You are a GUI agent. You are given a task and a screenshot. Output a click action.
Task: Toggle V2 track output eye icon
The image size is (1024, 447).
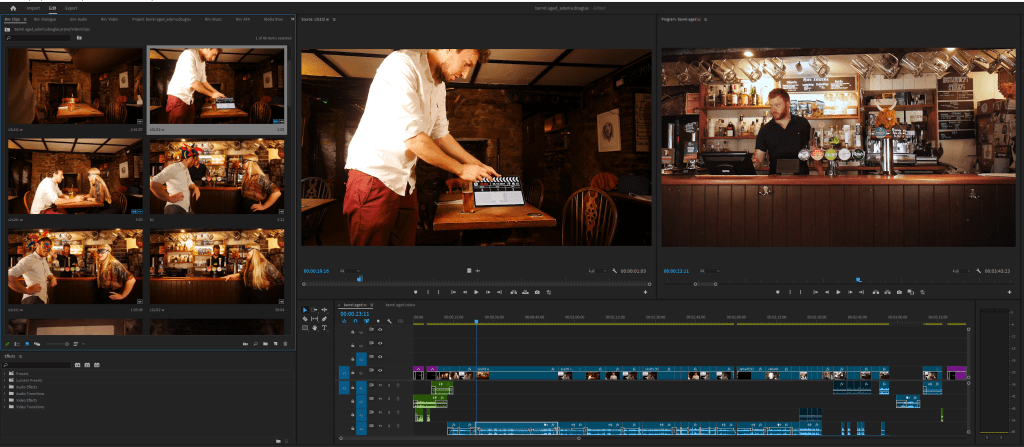click(380, 357)
